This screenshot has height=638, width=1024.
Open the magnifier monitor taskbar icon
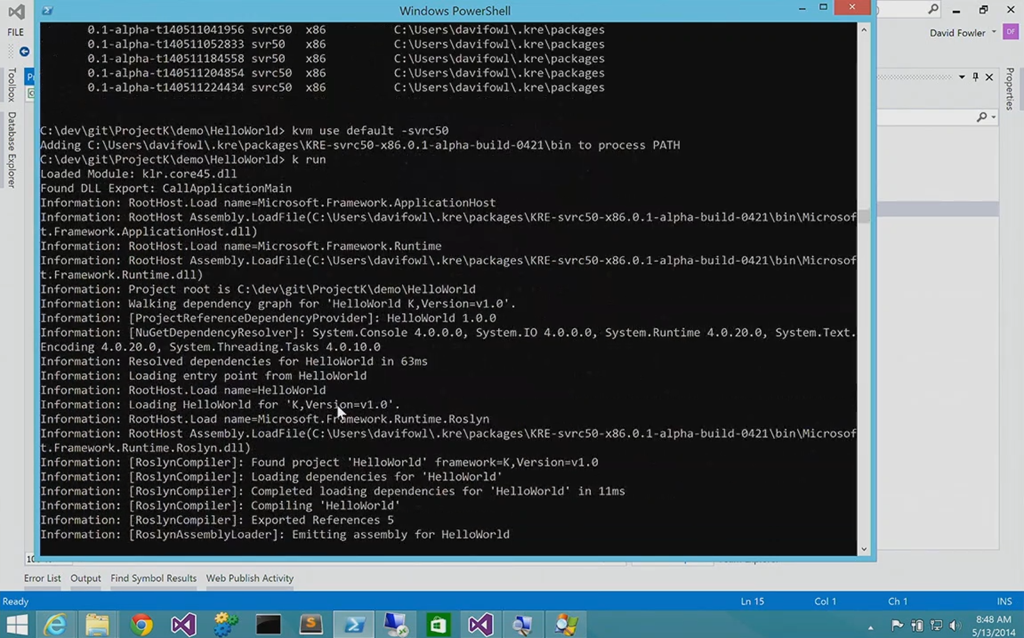click(523, 625)
